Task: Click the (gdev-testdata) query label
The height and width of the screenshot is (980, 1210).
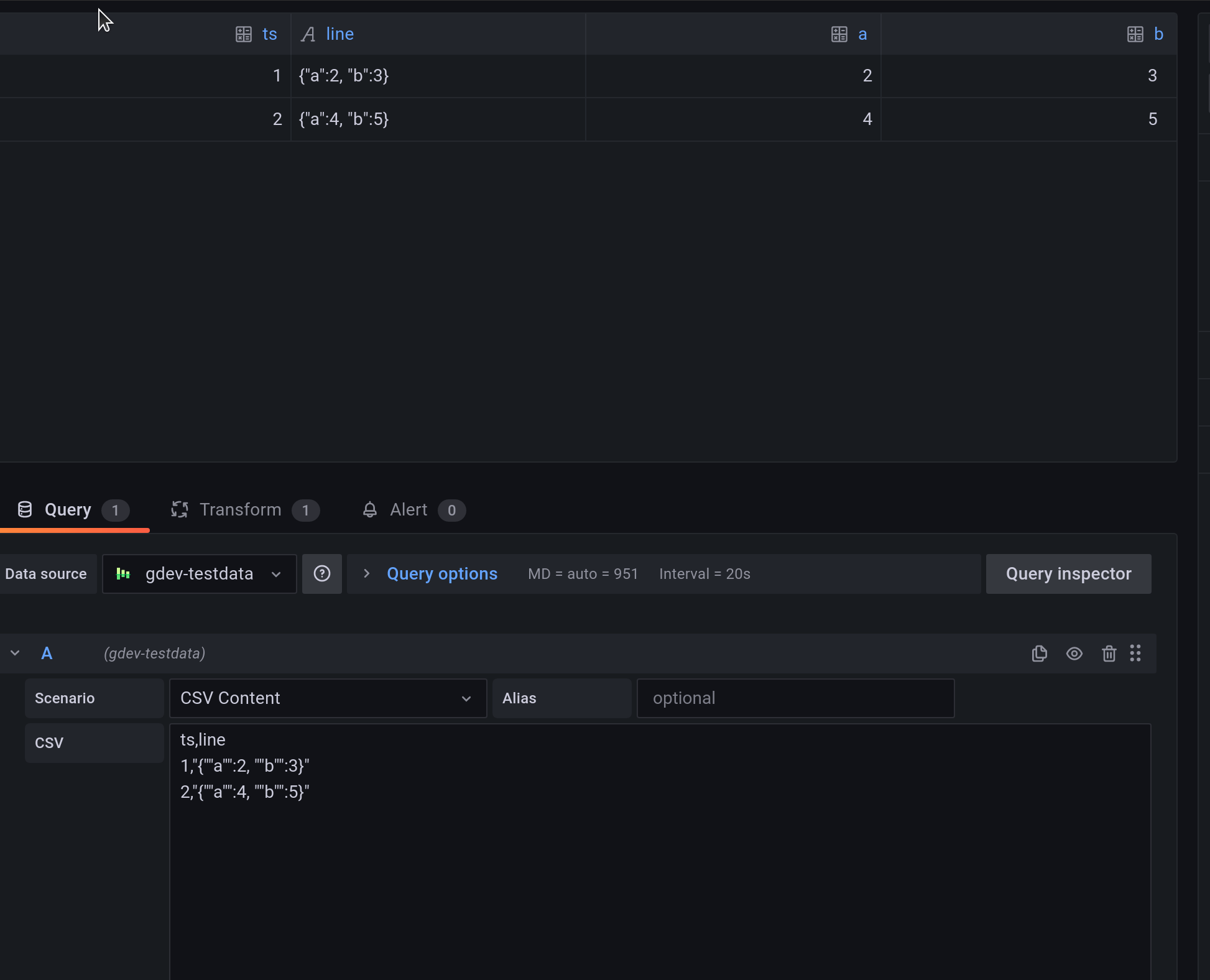Action: pos(154,654)
